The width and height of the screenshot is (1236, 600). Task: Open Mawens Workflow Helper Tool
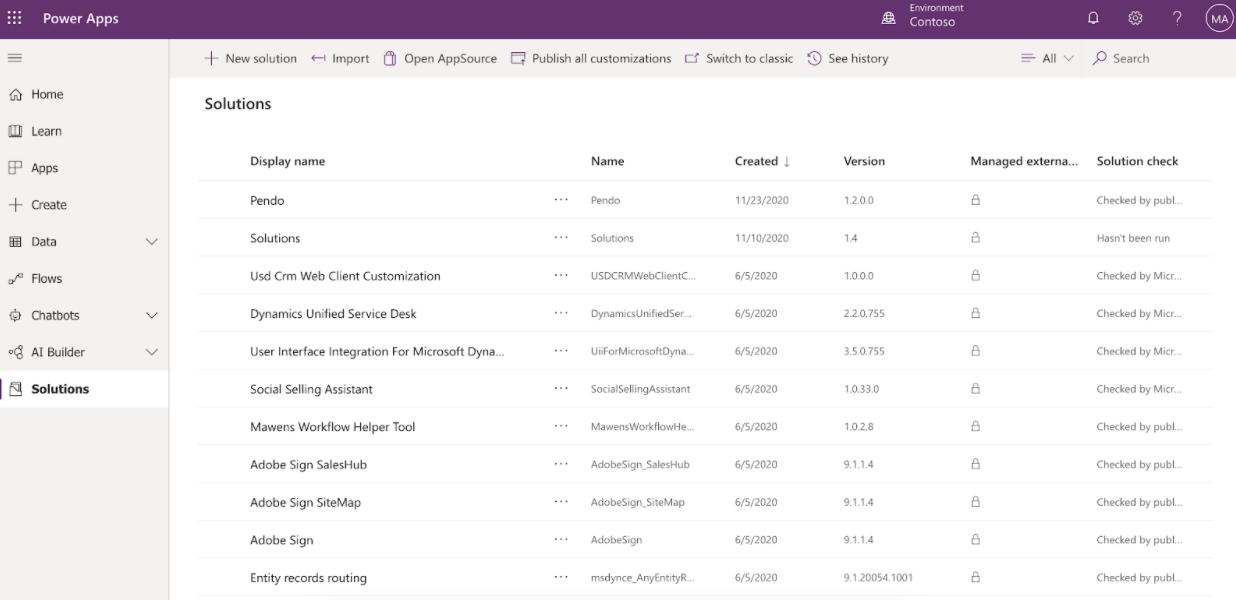coord(332,427)
